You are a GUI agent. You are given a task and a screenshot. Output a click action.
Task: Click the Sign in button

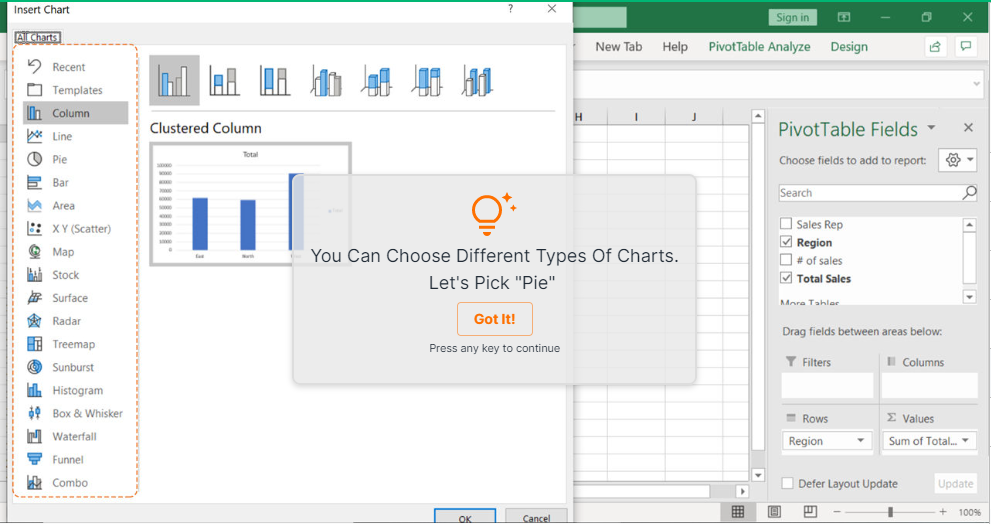793,17
